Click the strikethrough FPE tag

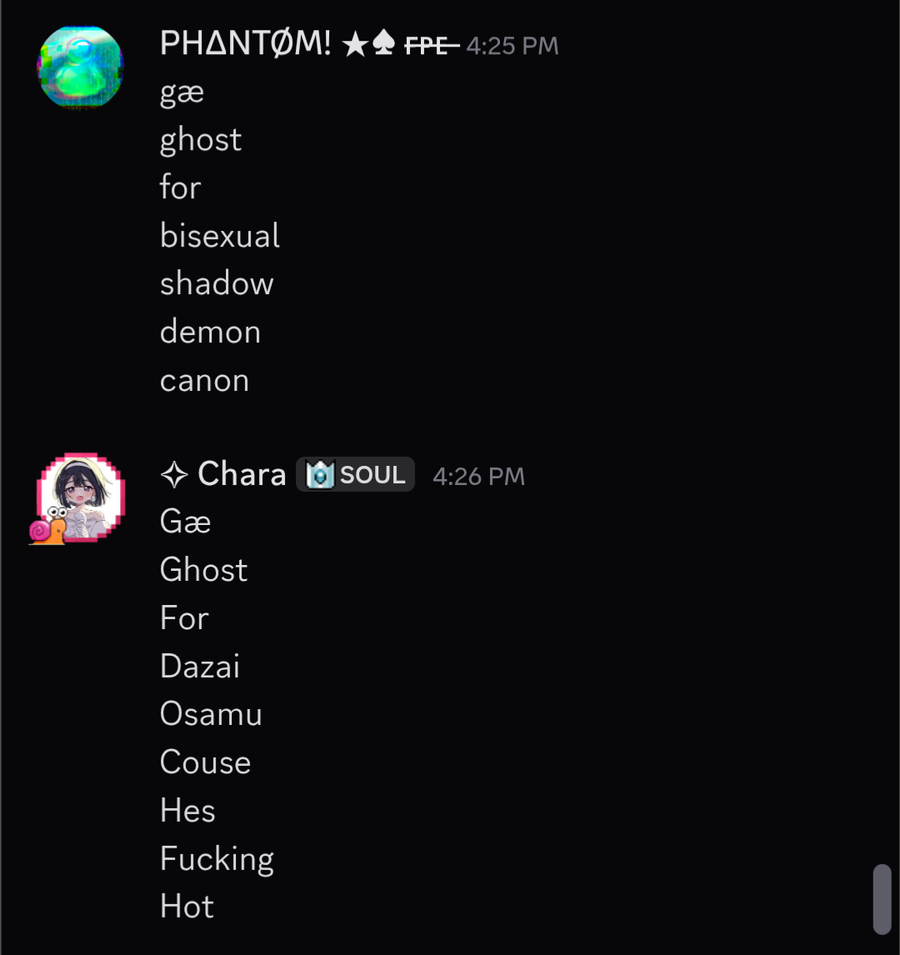[x=431, y=46]
